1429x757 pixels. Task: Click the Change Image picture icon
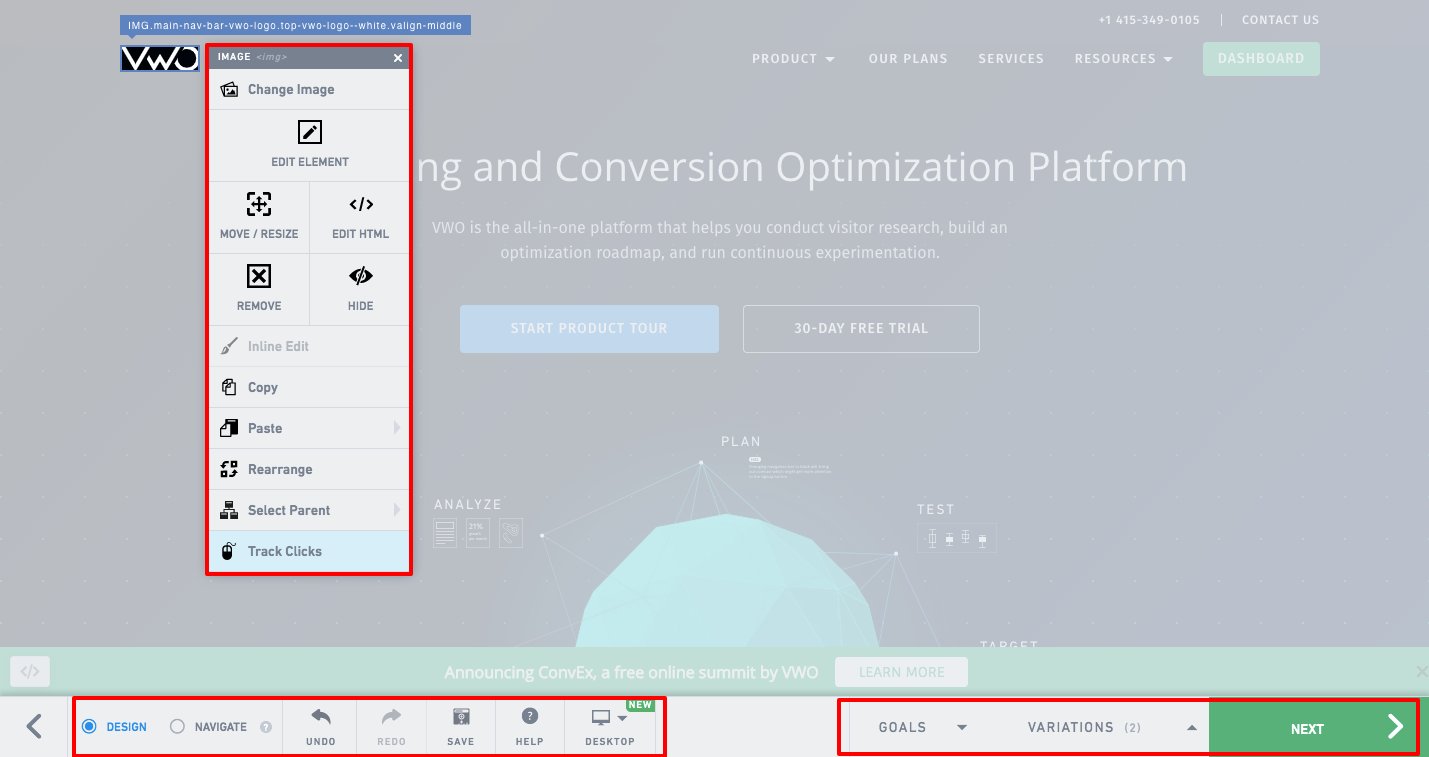point(229,89)
